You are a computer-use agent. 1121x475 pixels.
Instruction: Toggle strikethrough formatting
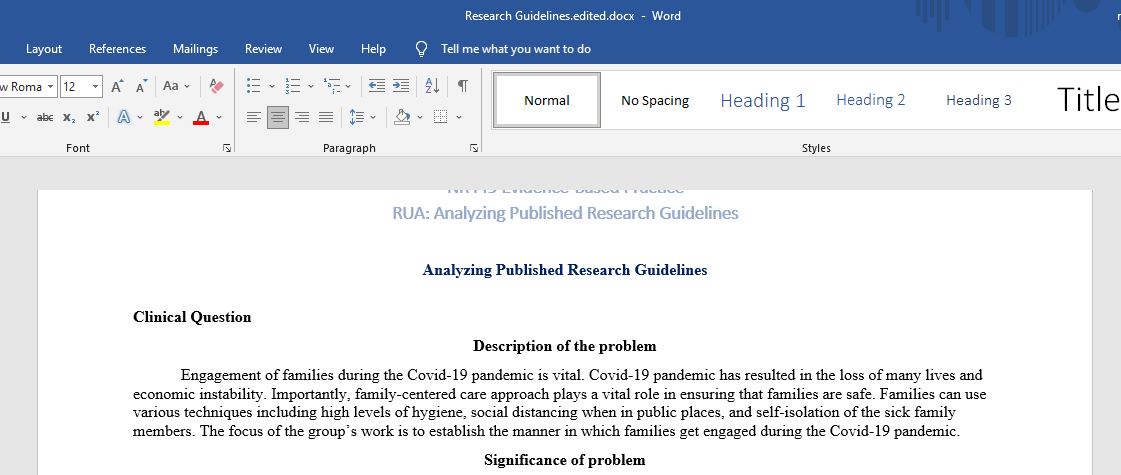pyautogui.click(x=45, y=117)
